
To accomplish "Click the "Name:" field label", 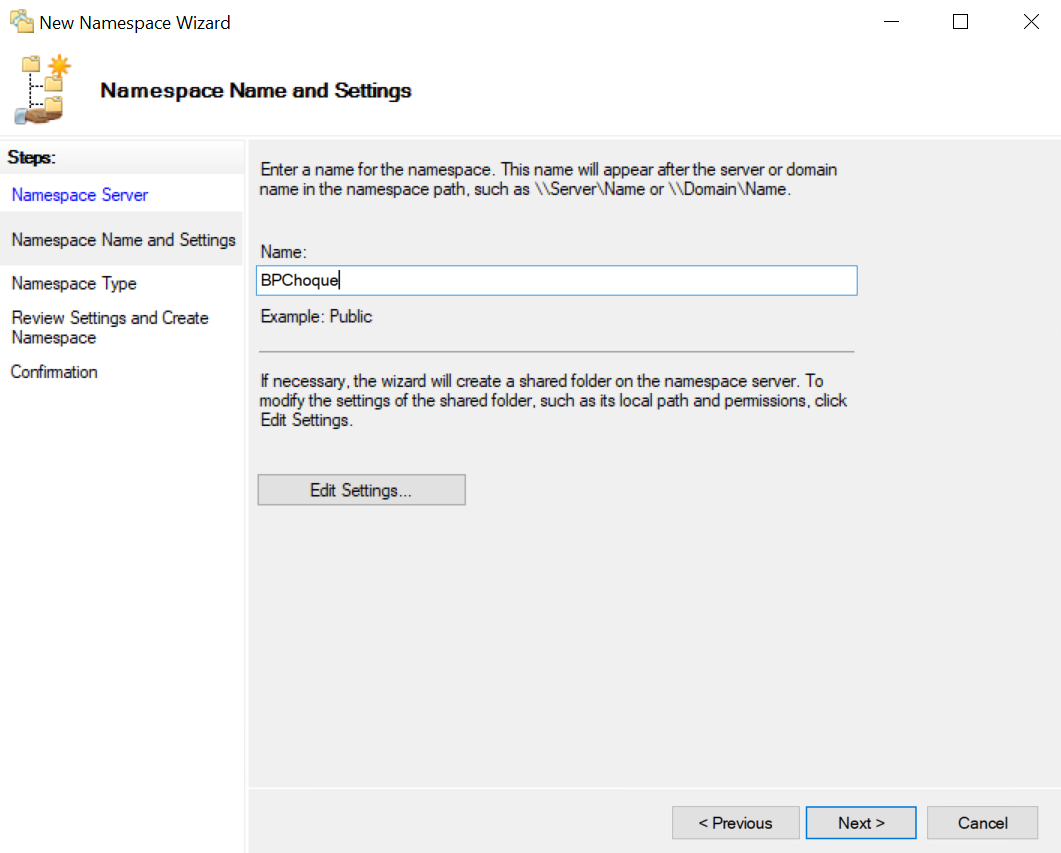I will coord(283,254).
